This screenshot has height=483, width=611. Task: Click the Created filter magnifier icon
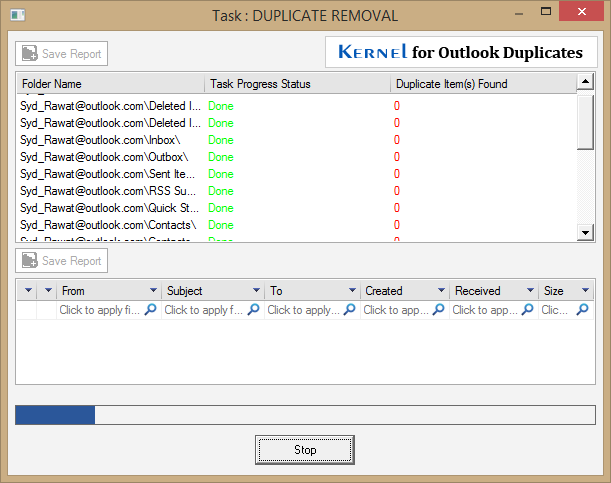(439, 309)
